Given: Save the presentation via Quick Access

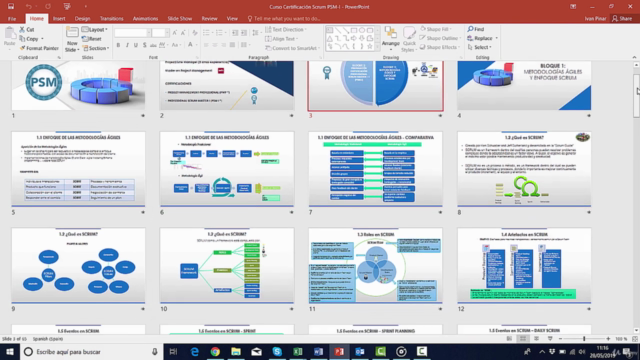Looking at the screenshot, I should (x=11, y=7).
